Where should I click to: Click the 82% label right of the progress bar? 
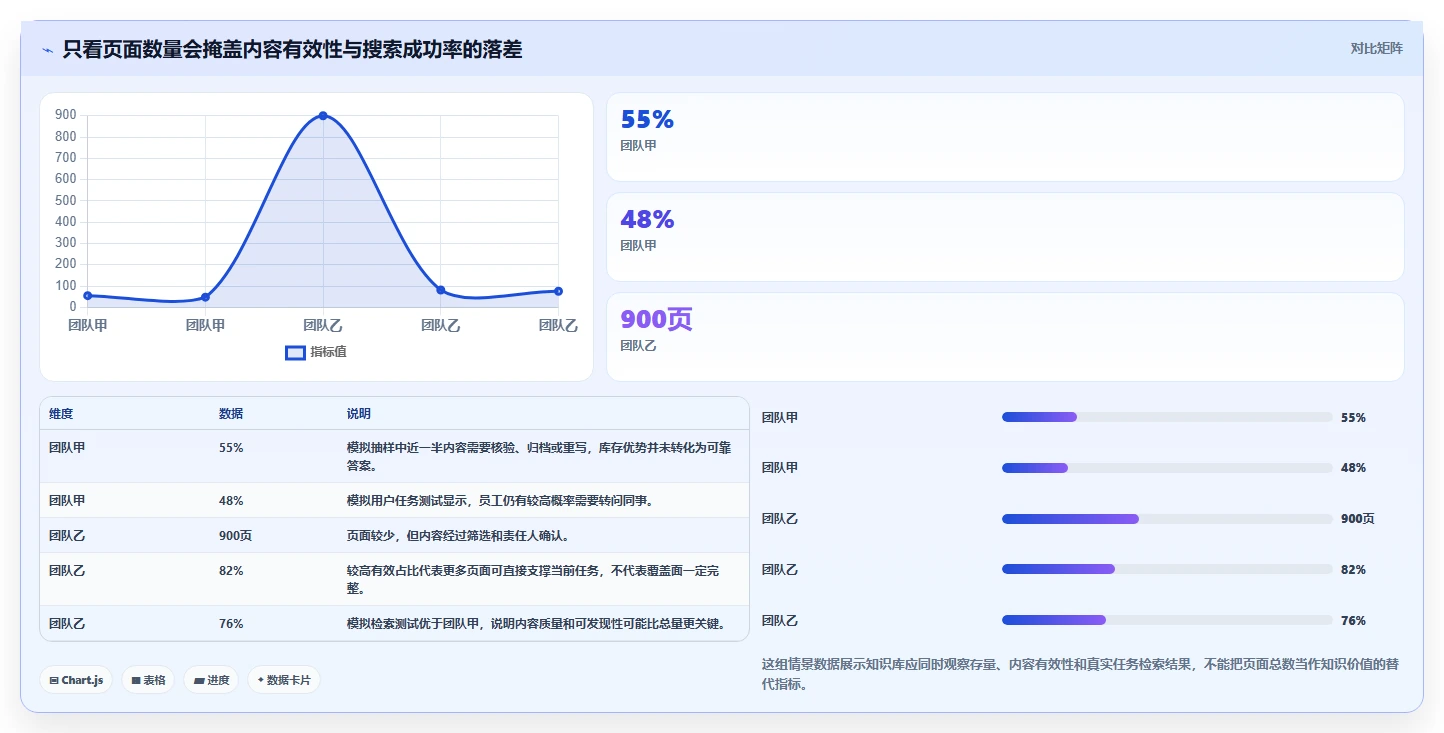point(1353,570)
